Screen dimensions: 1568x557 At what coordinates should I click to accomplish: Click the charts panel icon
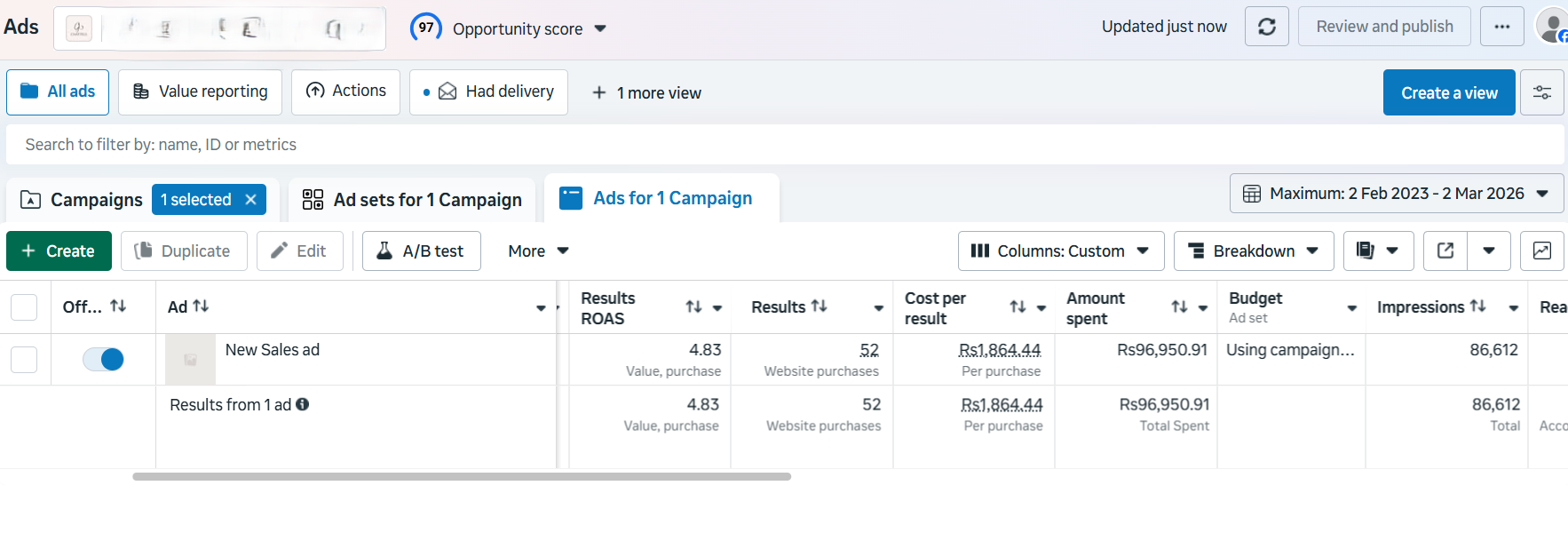(x=1541, y=251)
